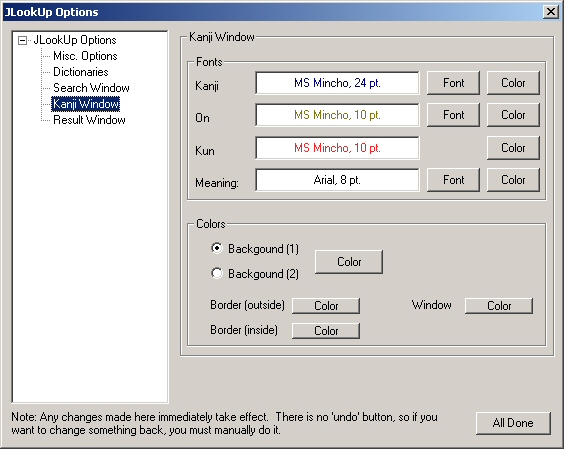Click the Kanji font preview field
Viewport: 564px width, 449px height.
tap(337, 83)
